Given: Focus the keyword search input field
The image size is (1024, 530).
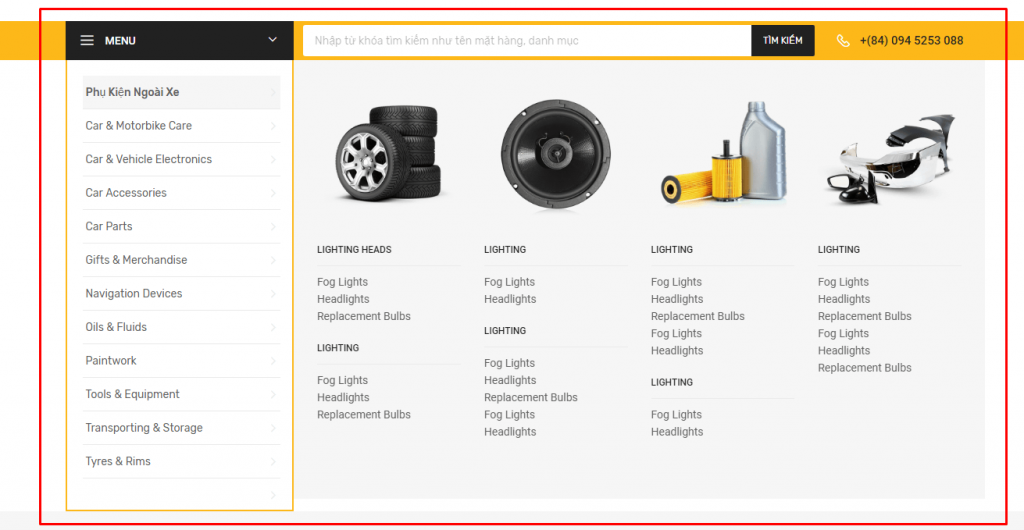Looking at the screenshot, I should point(527,40).
